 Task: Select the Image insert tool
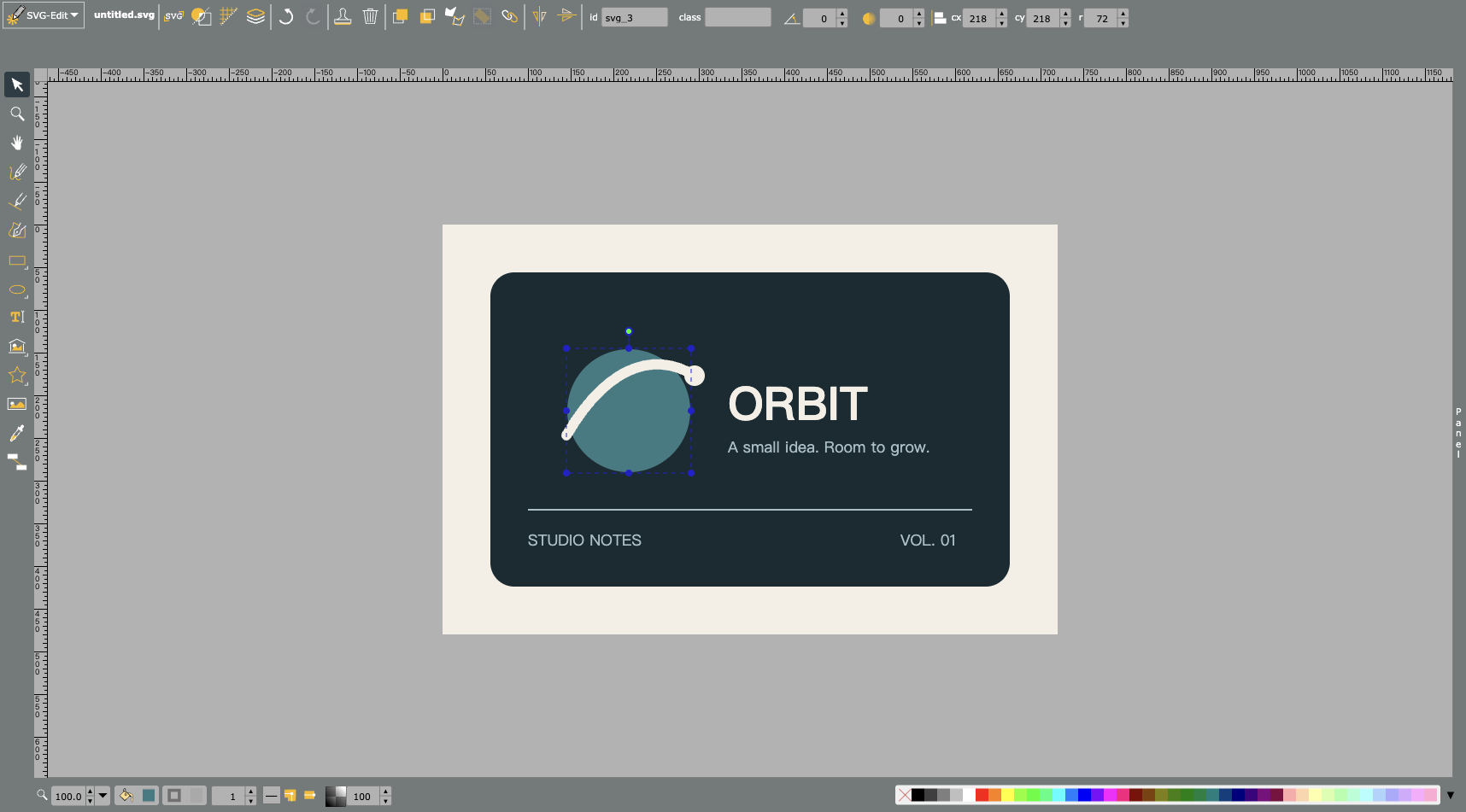17,404
